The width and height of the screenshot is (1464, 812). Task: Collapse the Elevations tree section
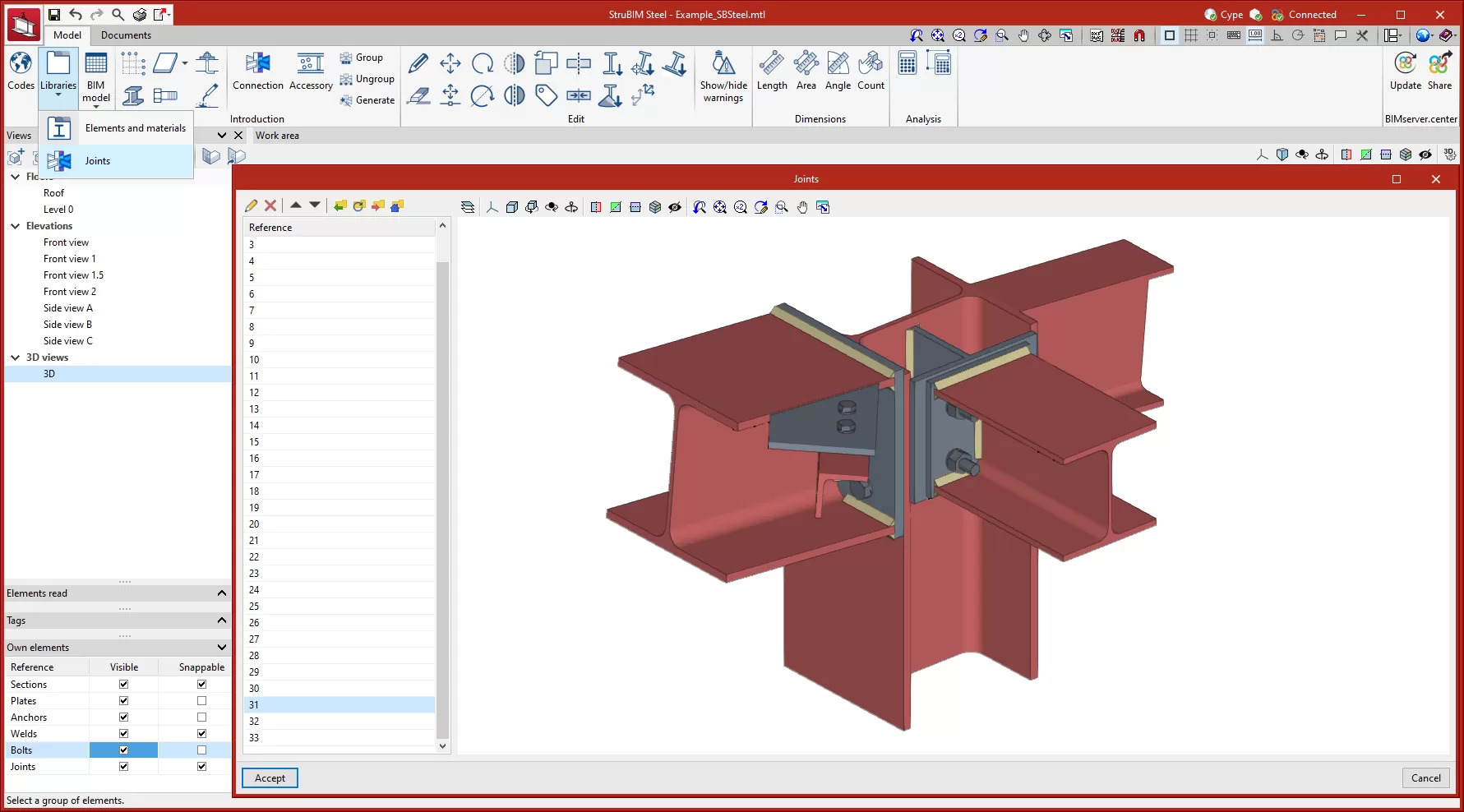click(15, 225)
